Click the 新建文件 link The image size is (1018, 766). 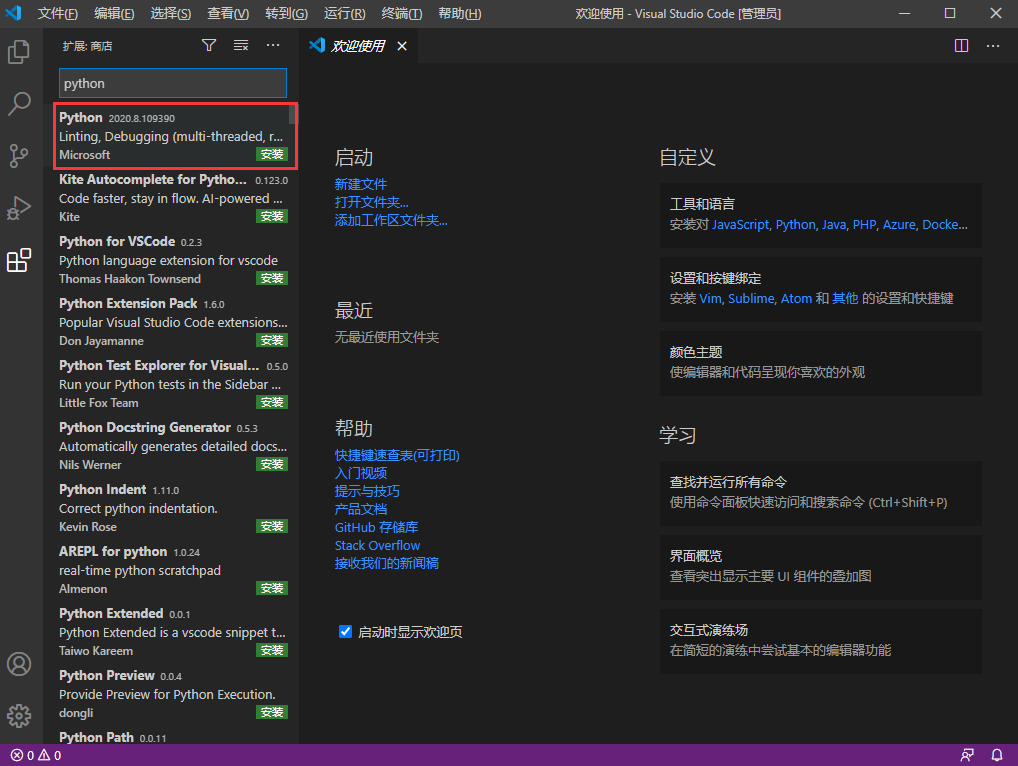360,184
